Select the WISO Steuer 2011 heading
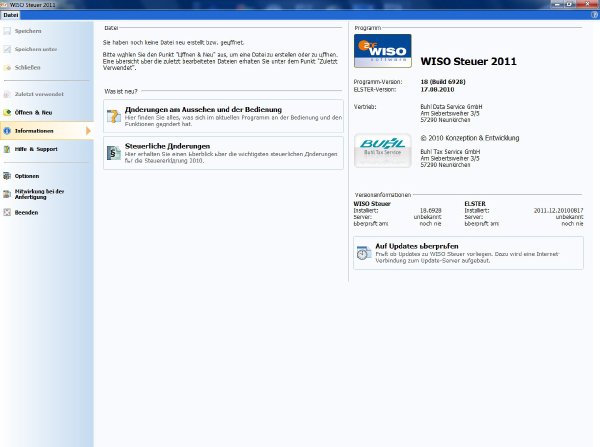 tap(468, 61)
